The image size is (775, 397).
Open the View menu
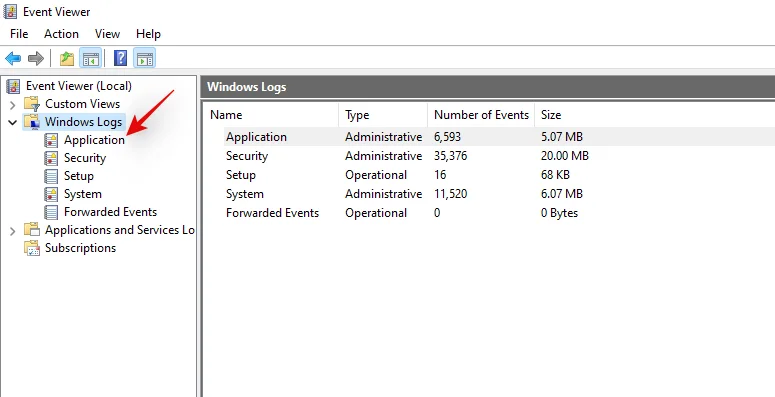coord(107,34)
